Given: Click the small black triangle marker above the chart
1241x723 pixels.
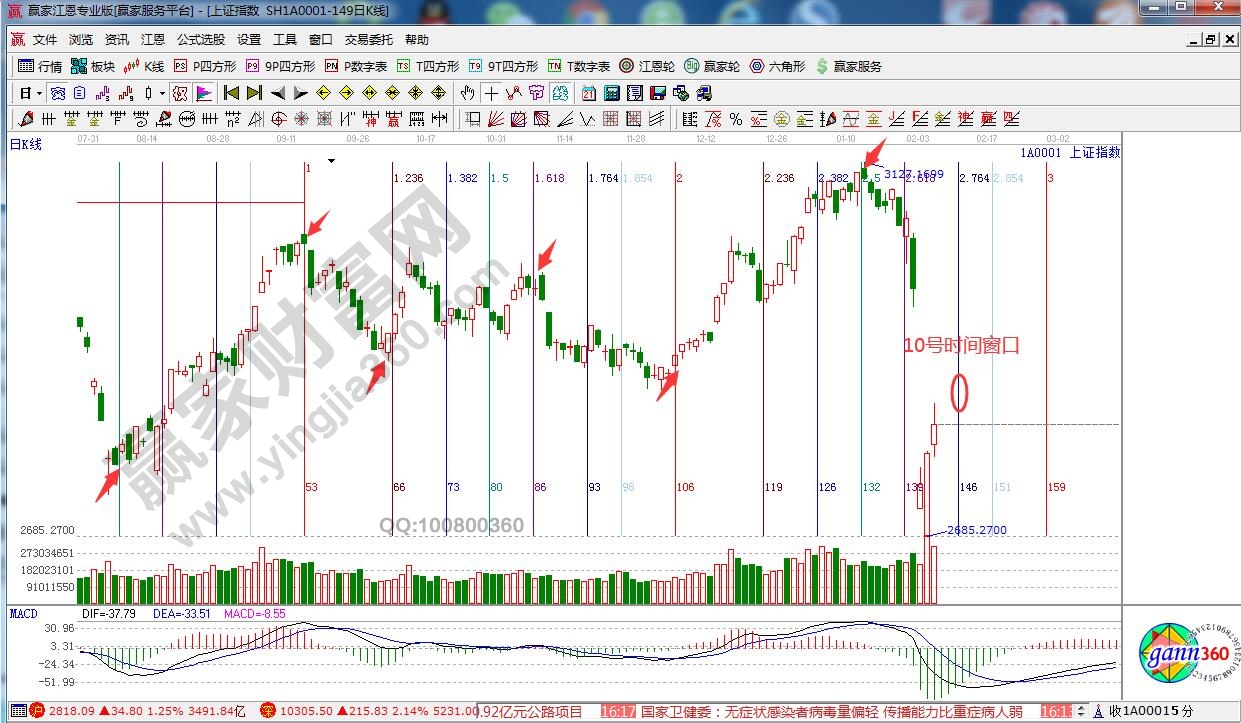Looking at the screenshot, I should pos(331,159).
